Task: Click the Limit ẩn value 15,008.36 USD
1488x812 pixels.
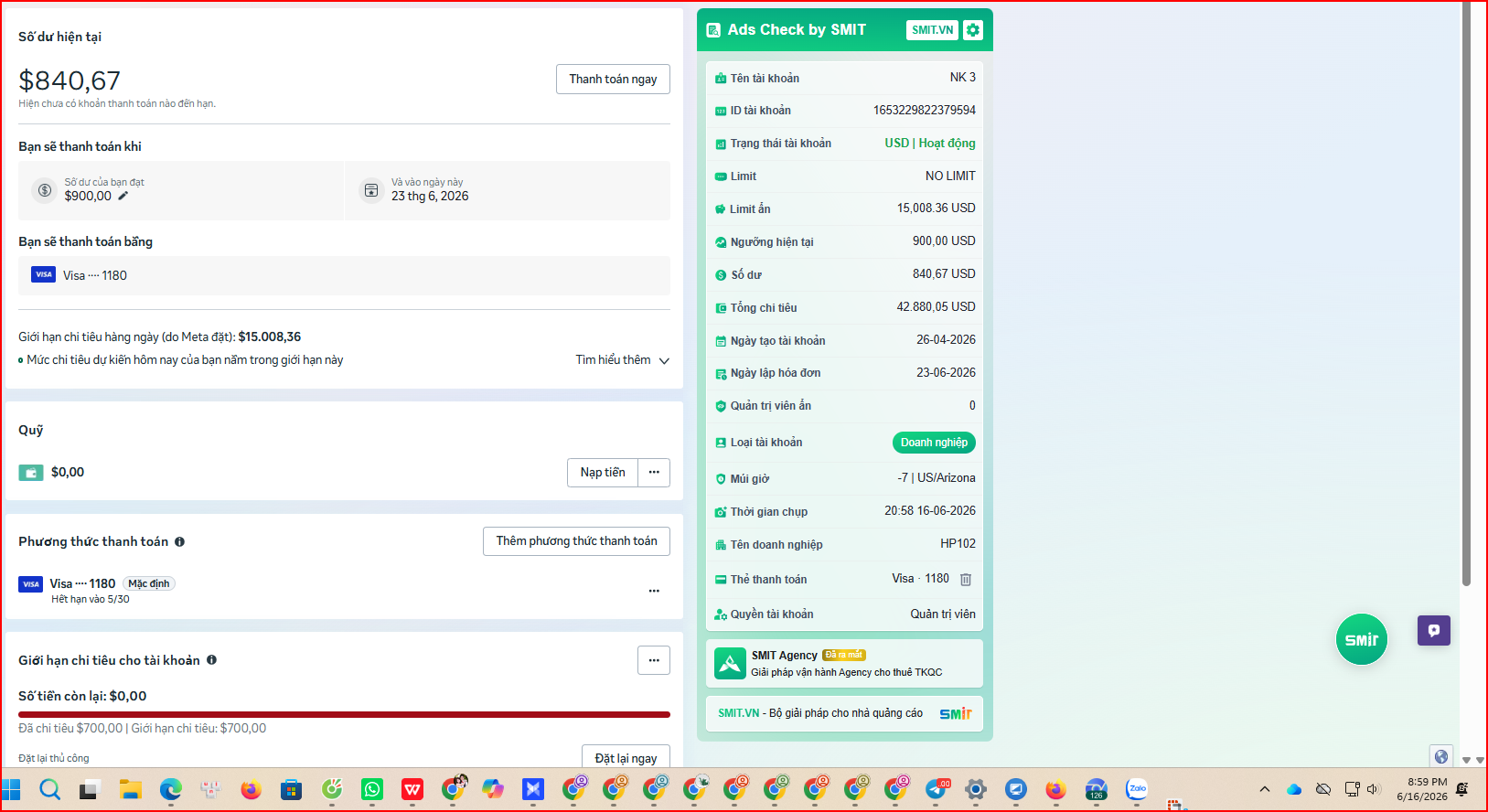Action: click(x=936, y=208)
